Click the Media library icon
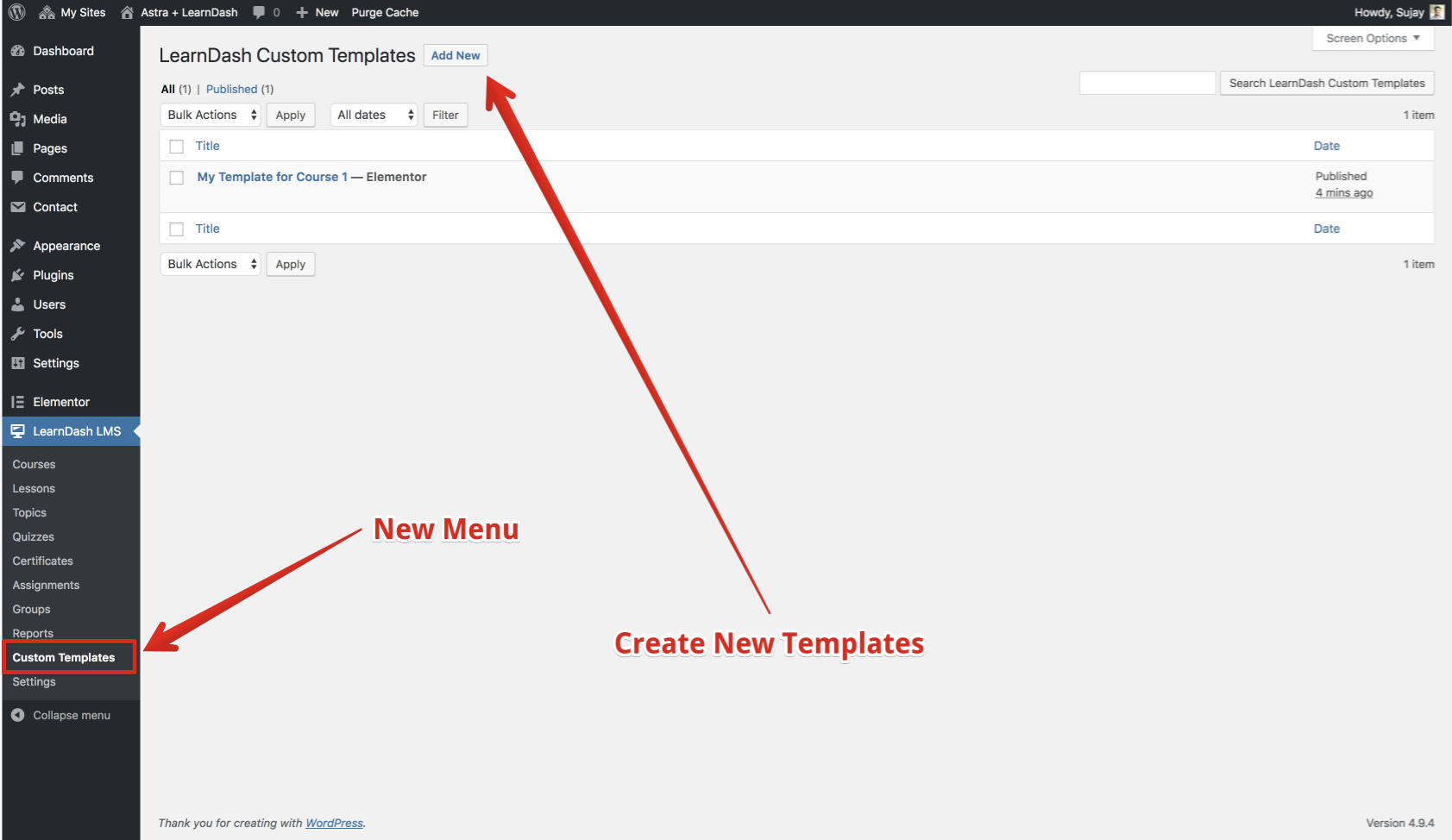The image size is (1452, 840). click(18, 119)
